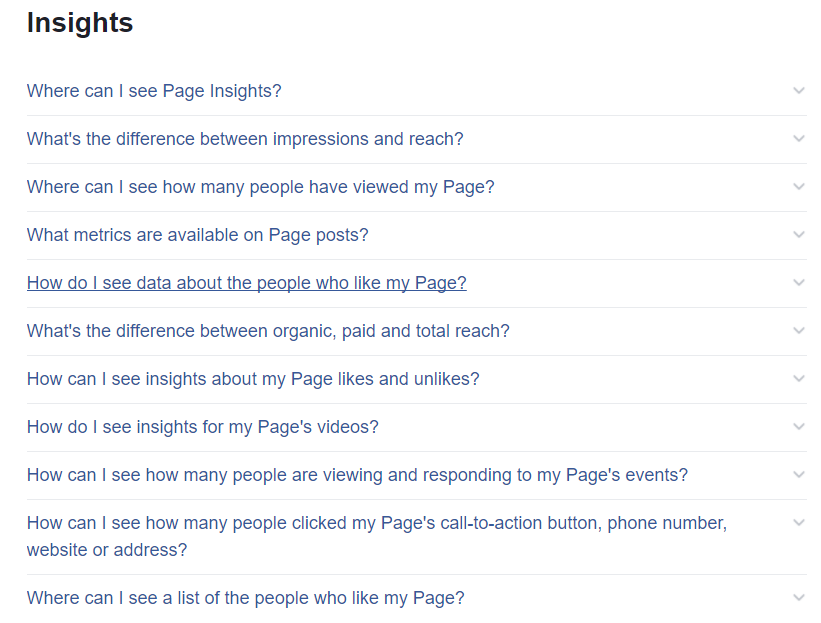
Task: Click the organic, paid and total reach question
Action: pos(268,331)
